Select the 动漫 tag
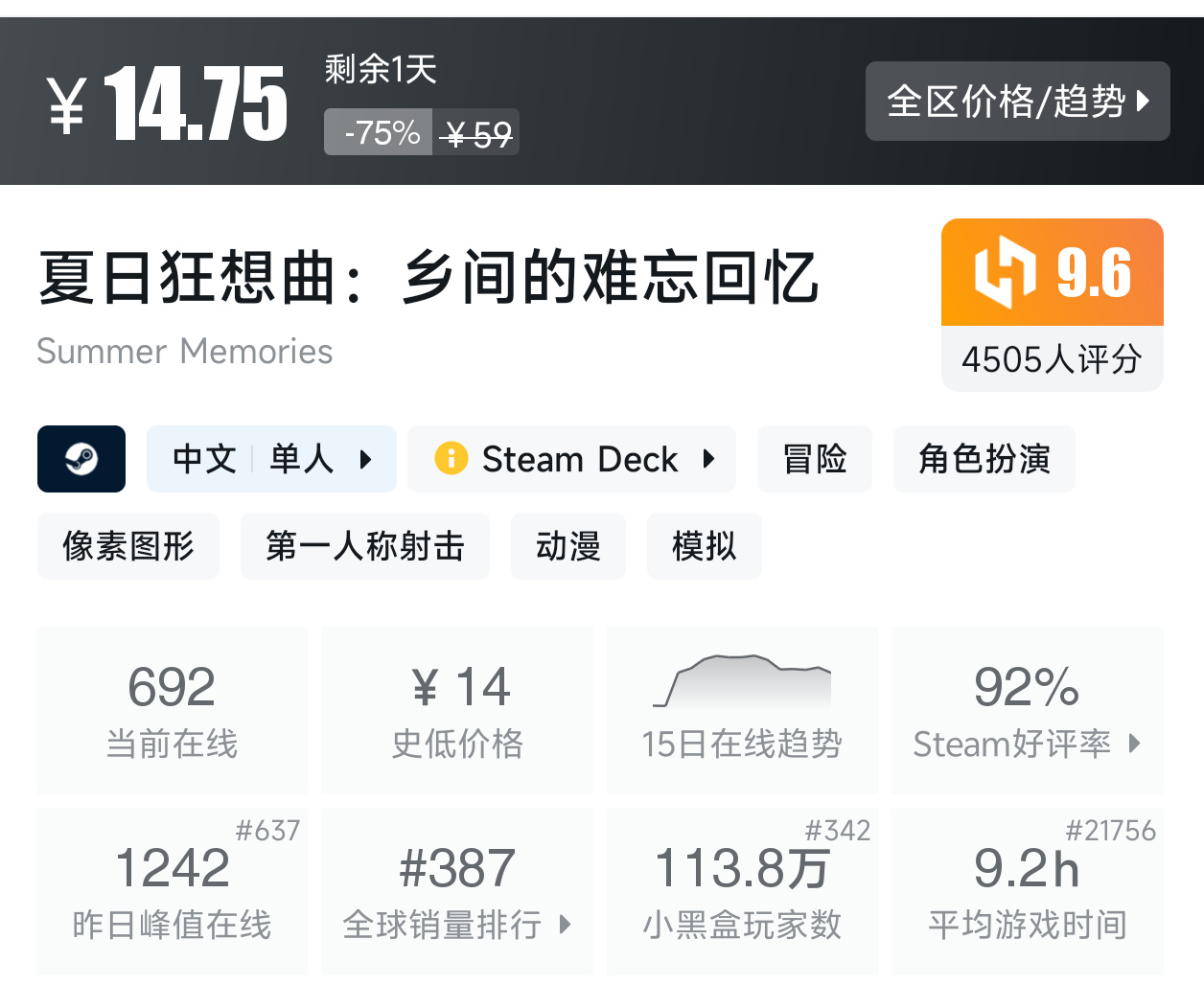The image size is (1204, 985). click(x=568, y=546)
